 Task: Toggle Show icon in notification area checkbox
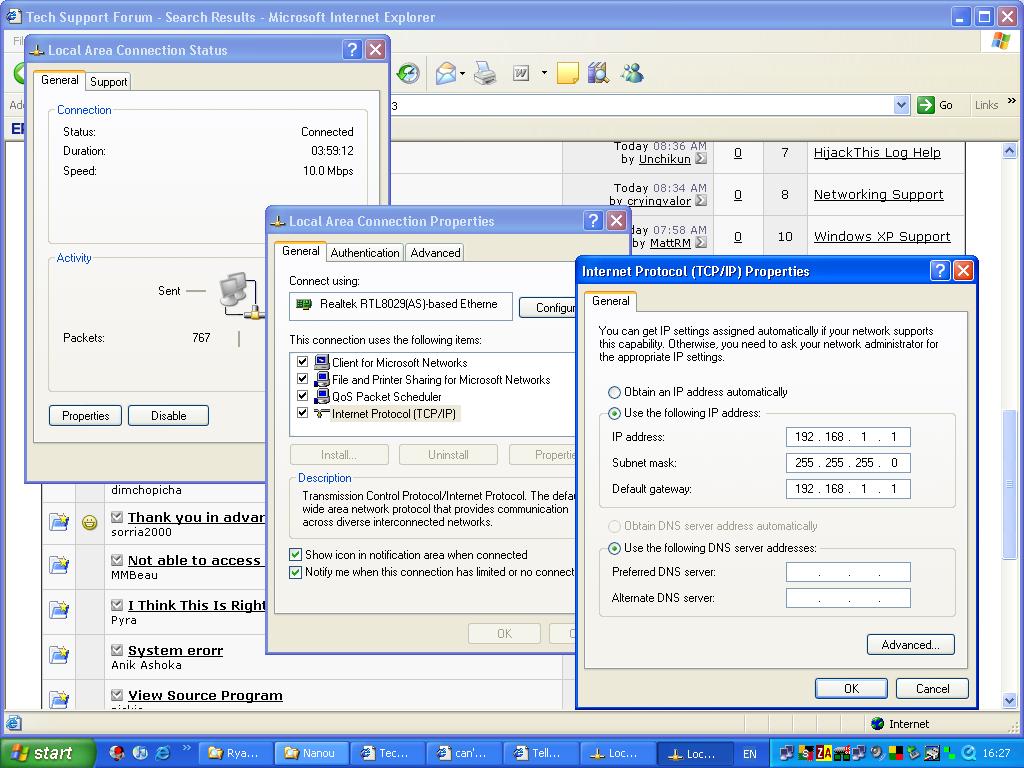(295, 555)
